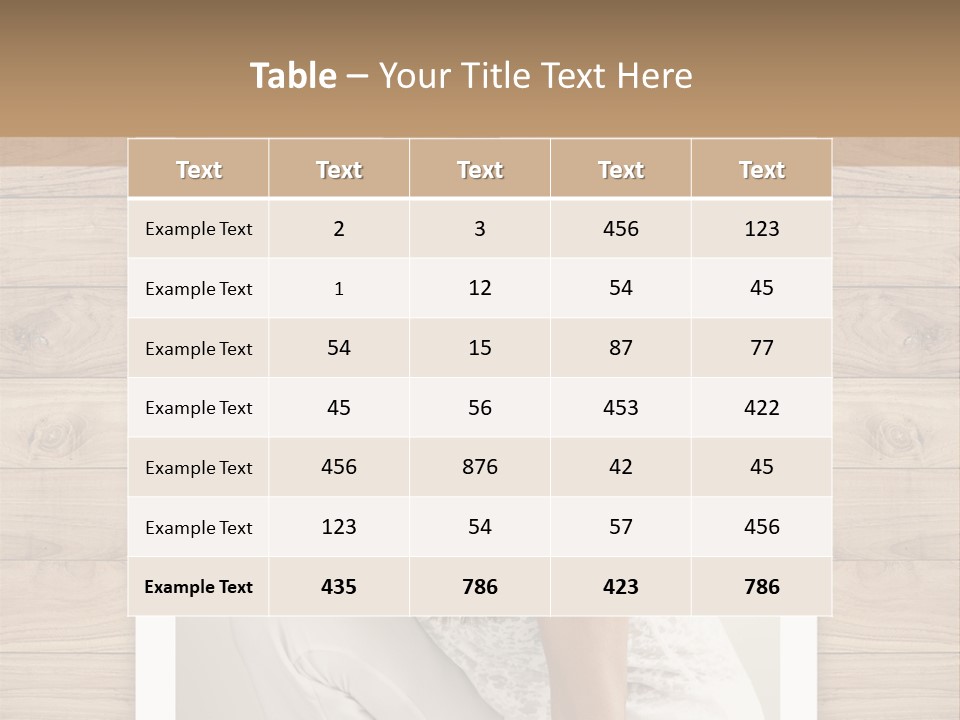Viewport: 960px width, 720px height.
Task: Select the first column header 'Text' cell
Action: click(198, 170)
